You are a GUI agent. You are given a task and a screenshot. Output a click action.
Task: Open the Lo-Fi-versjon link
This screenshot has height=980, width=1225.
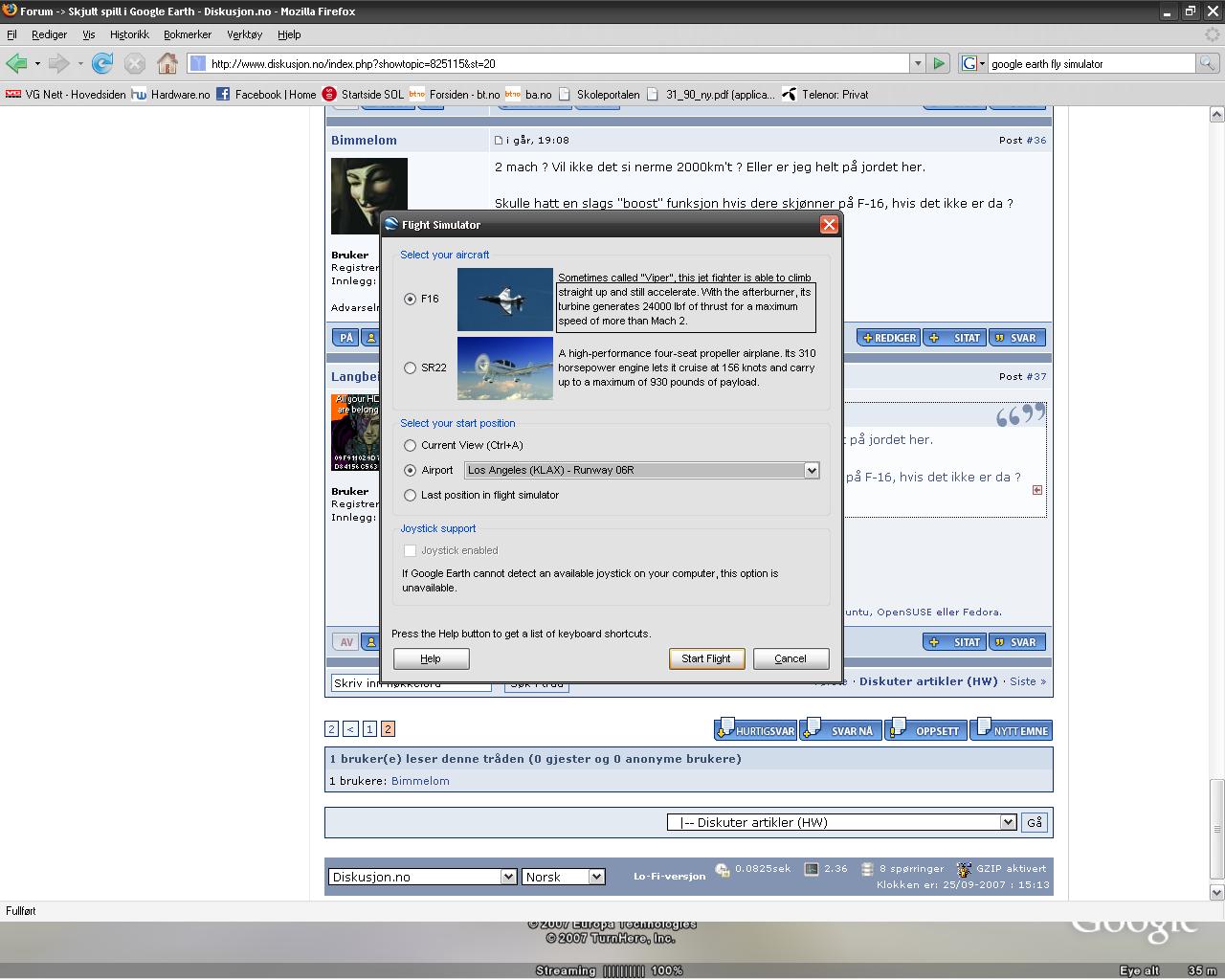[669, 876]
